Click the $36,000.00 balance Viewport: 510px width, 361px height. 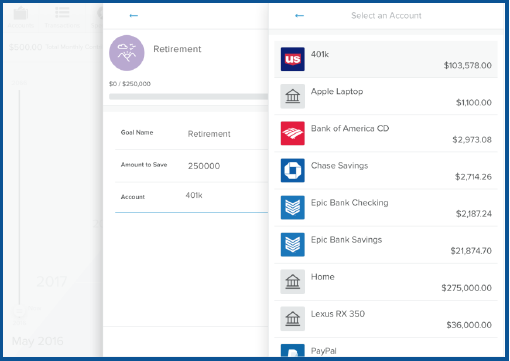point(469,325)
